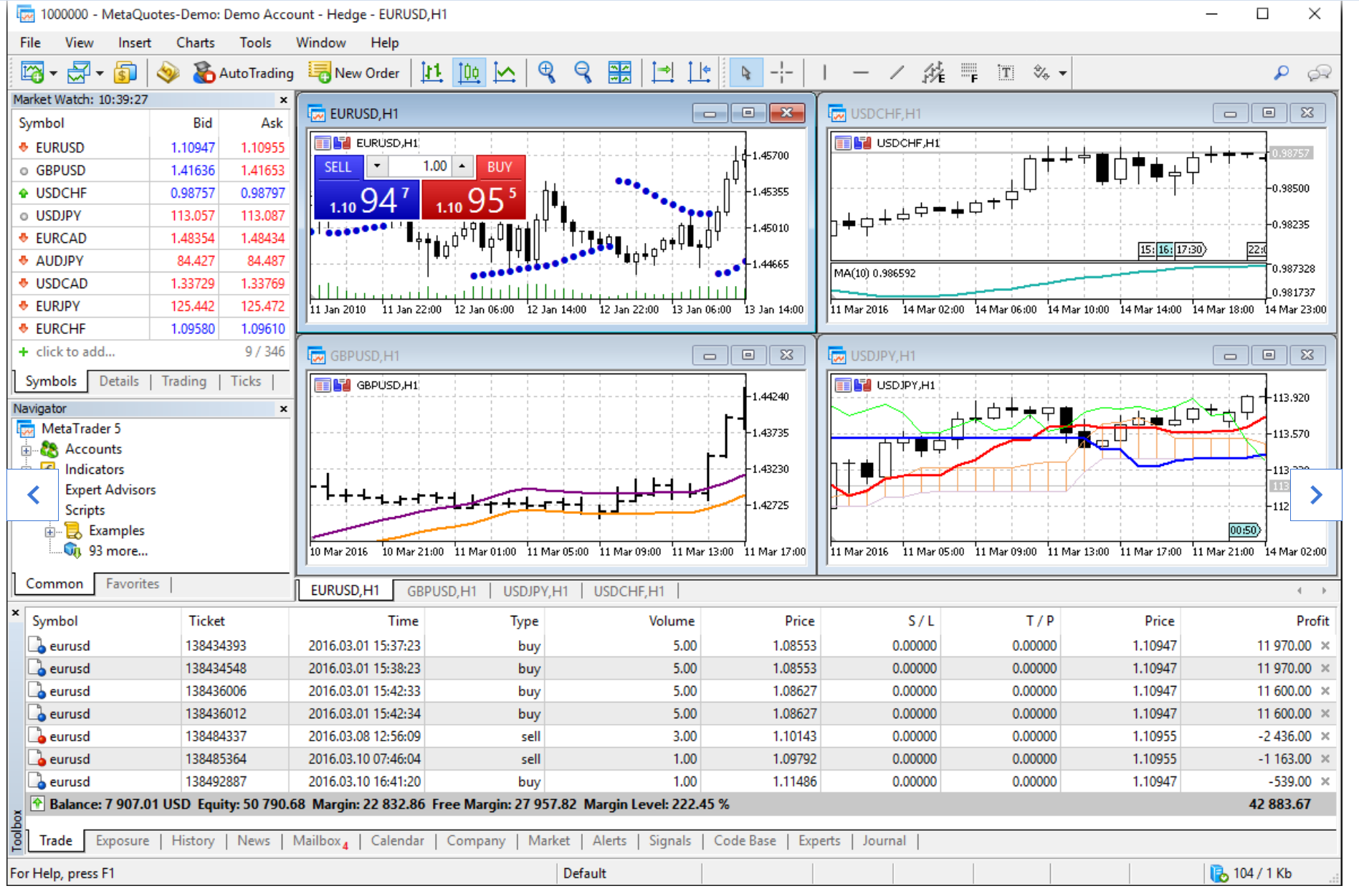1359x896 pixels.
Task: Select the equidistant channel tool
Action: 933,72
